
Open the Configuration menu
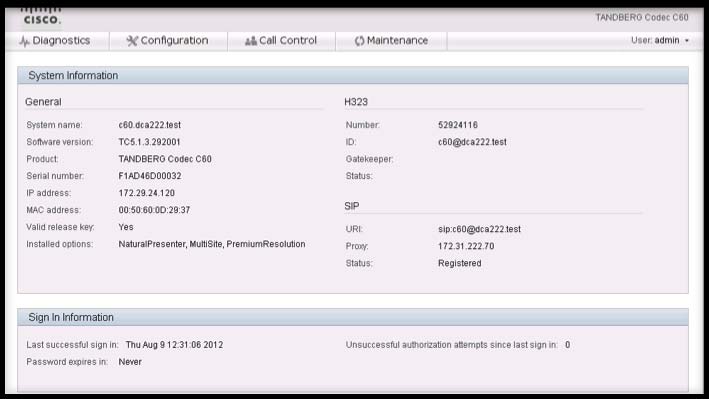tap(168, 41)
